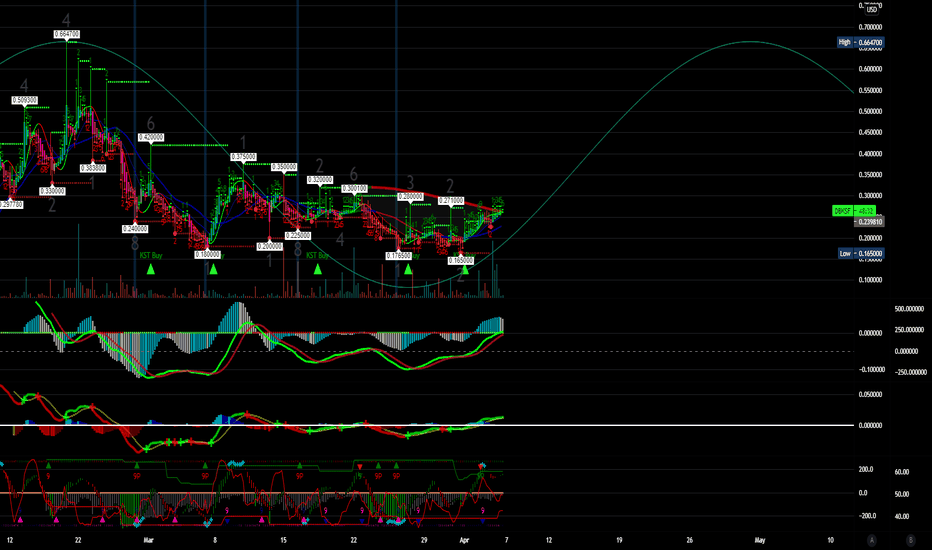Click the green buy arrow below 0.180000
This screenshot has height=550, width=932.
tap(213, 269)
